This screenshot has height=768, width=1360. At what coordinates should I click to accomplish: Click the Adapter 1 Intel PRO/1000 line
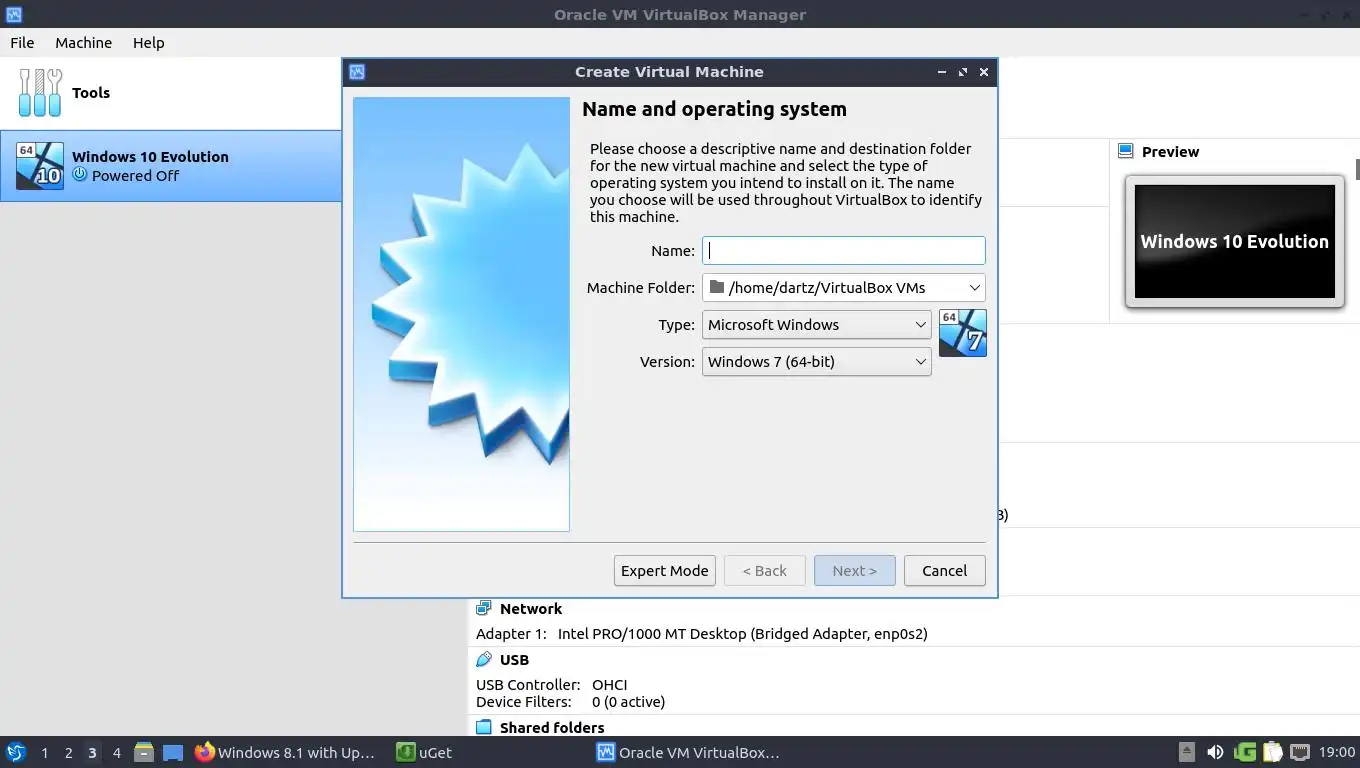pyautogui.click(x=701, y=633)
